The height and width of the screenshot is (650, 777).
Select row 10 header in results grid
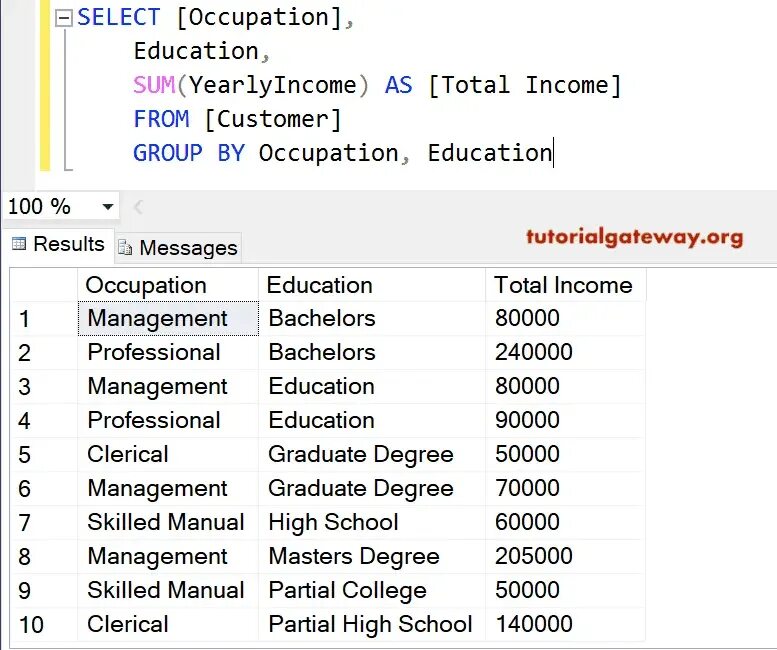(44, 624)
